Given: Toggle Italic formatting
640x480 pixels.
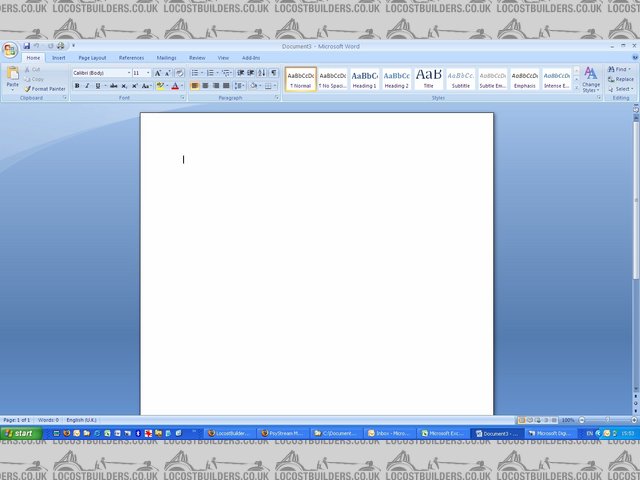Looking at the screenshot, I should click(x=88, y=86).
